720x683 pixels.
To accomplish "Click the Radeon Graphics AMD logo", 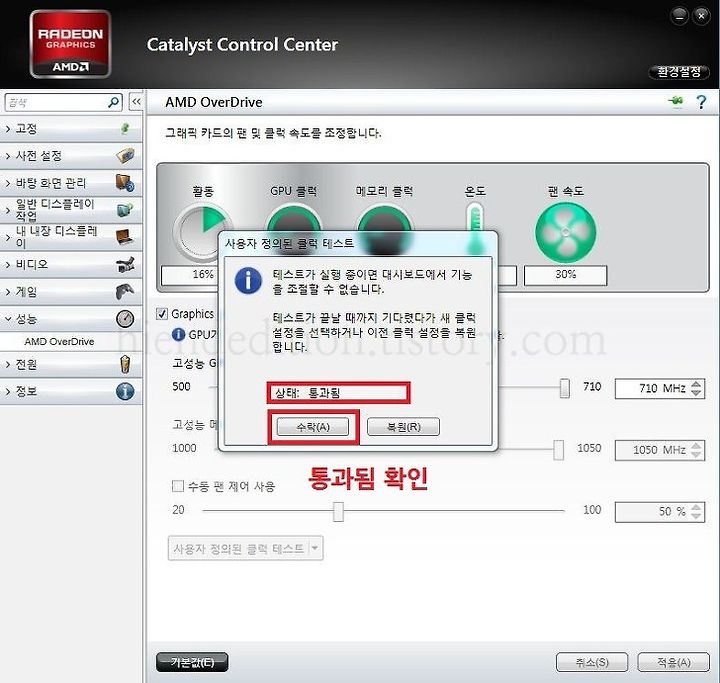I will pyautogui.click(x=70, y=45).
